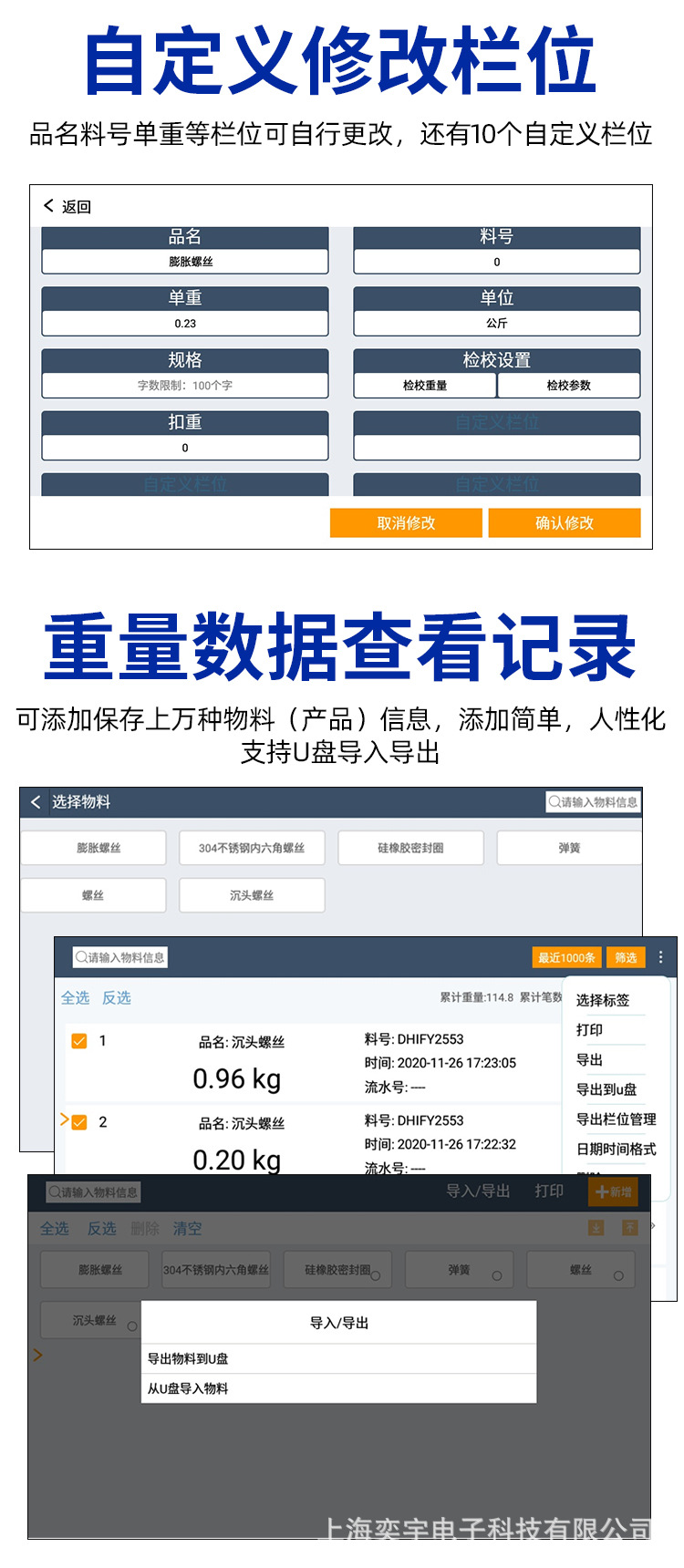Open the 筛选 filter button

tap(626, 957)
